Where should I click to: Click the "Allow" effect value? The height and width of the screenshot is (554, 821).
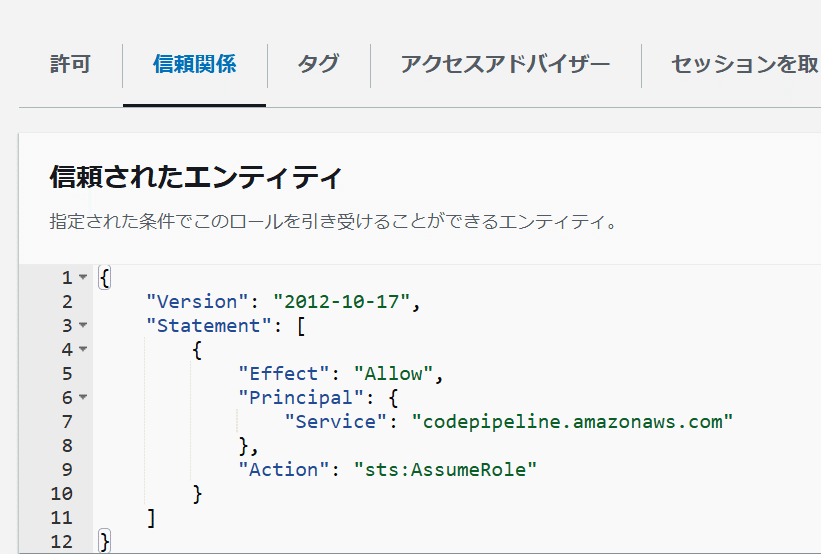pos(393,374)
